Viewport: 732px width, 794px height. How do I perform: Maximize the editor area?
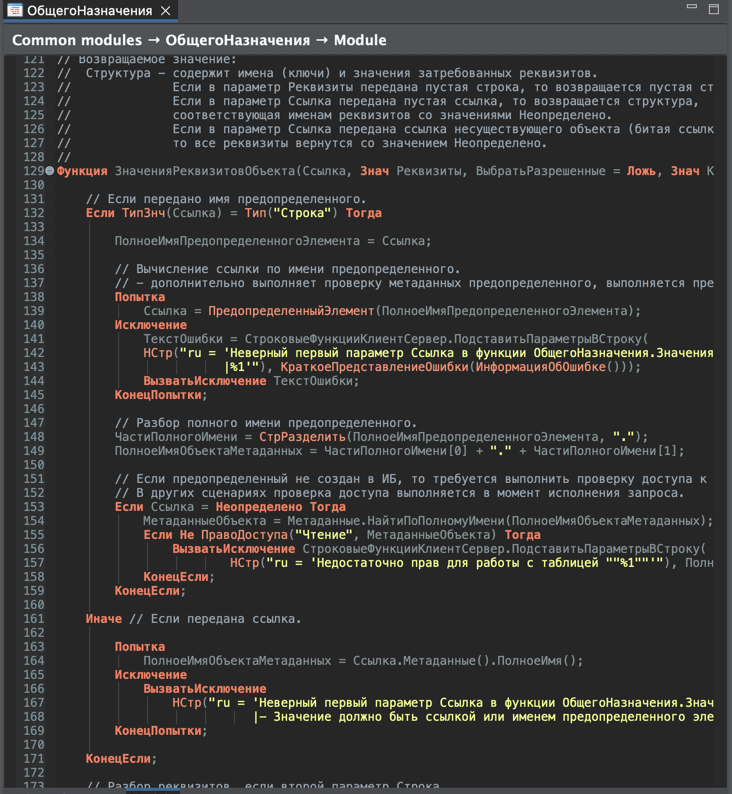[x=714, y=9]
